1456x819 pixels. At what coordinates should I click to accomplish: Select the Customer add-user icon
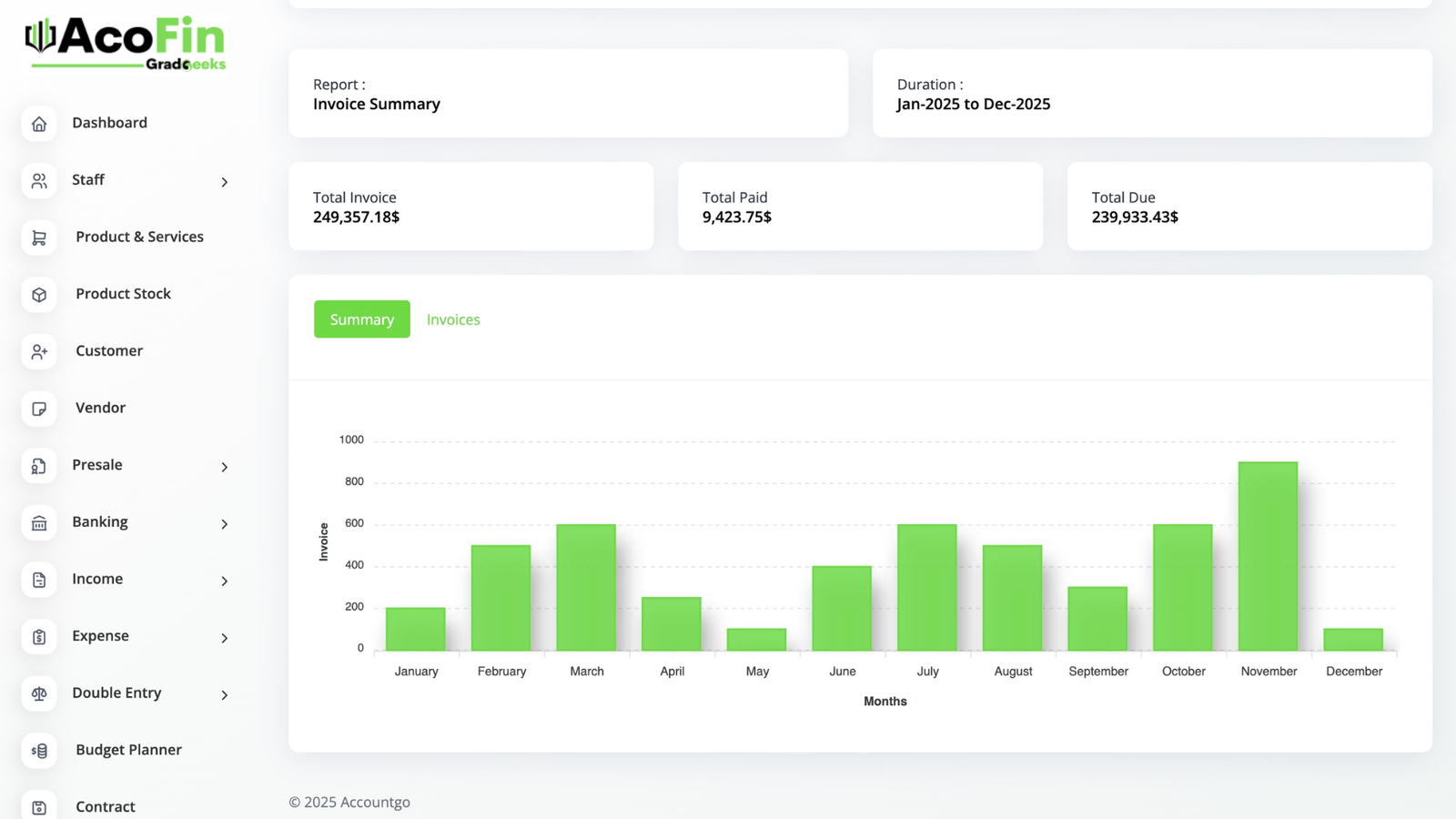39,351
